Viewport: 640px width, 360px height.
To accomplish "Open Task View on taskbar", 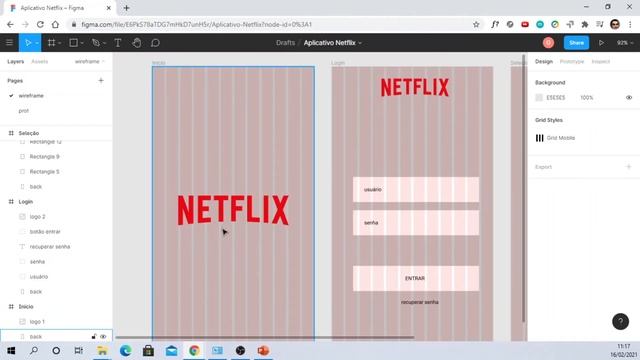I will click(78, 351).
